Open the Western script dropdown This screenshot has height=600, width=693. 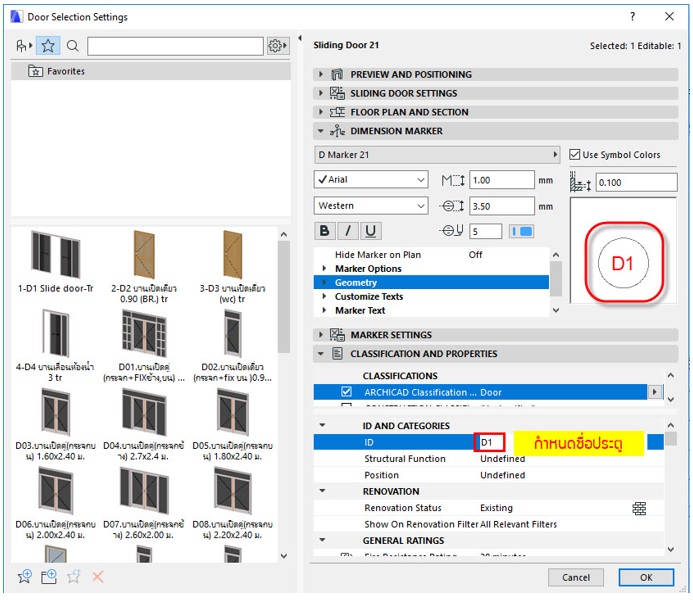click(x=371, y=206)
